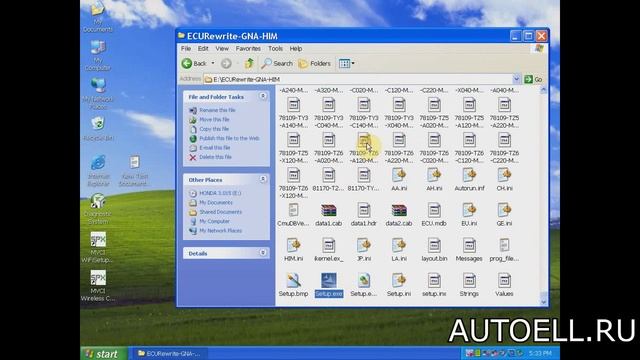Screen dimensions: 640x360
Task: Select the Values file icon
Action: point(504,281)
